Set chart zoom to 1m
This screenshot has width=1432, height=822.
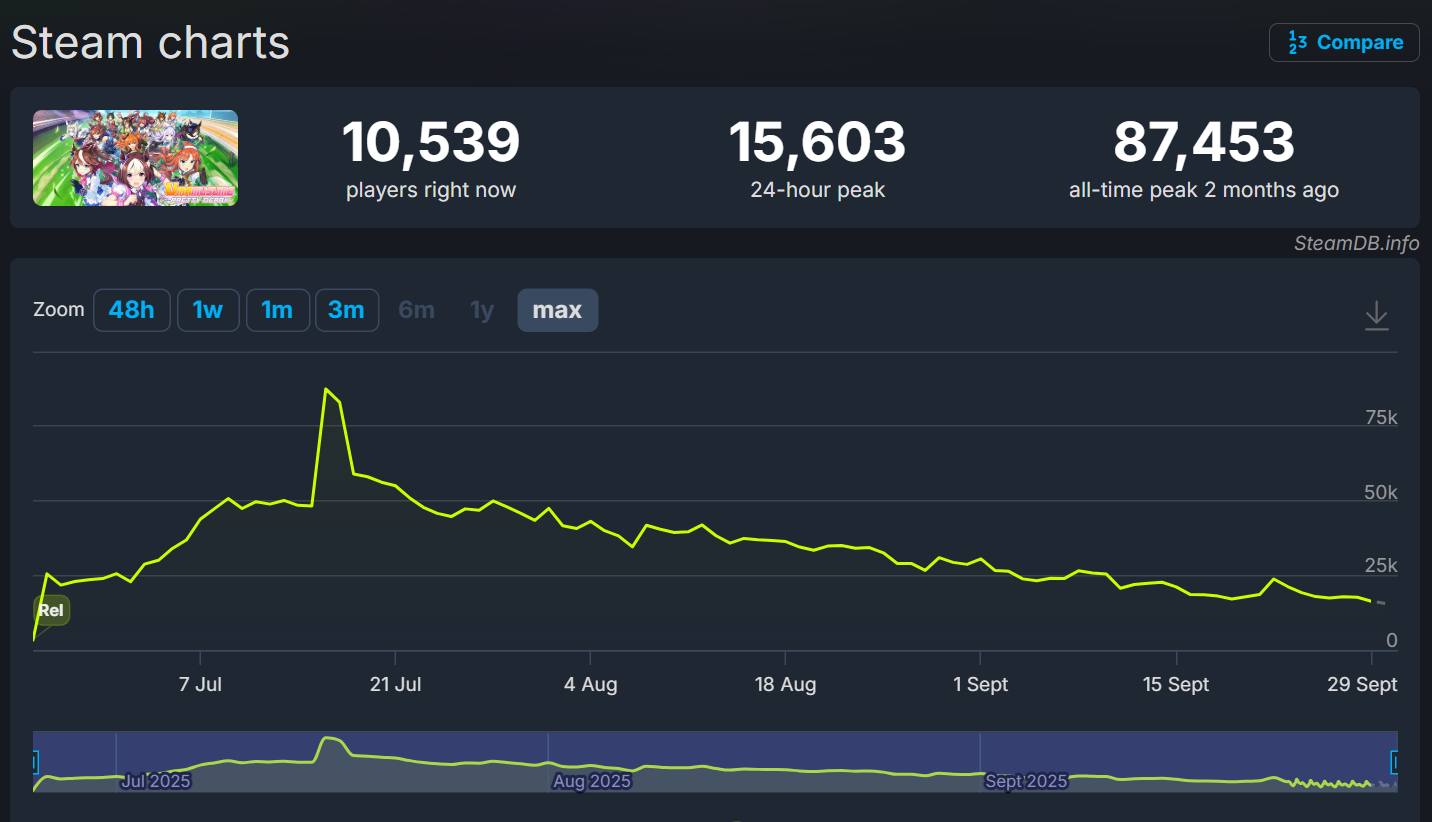tap(277, 310)
